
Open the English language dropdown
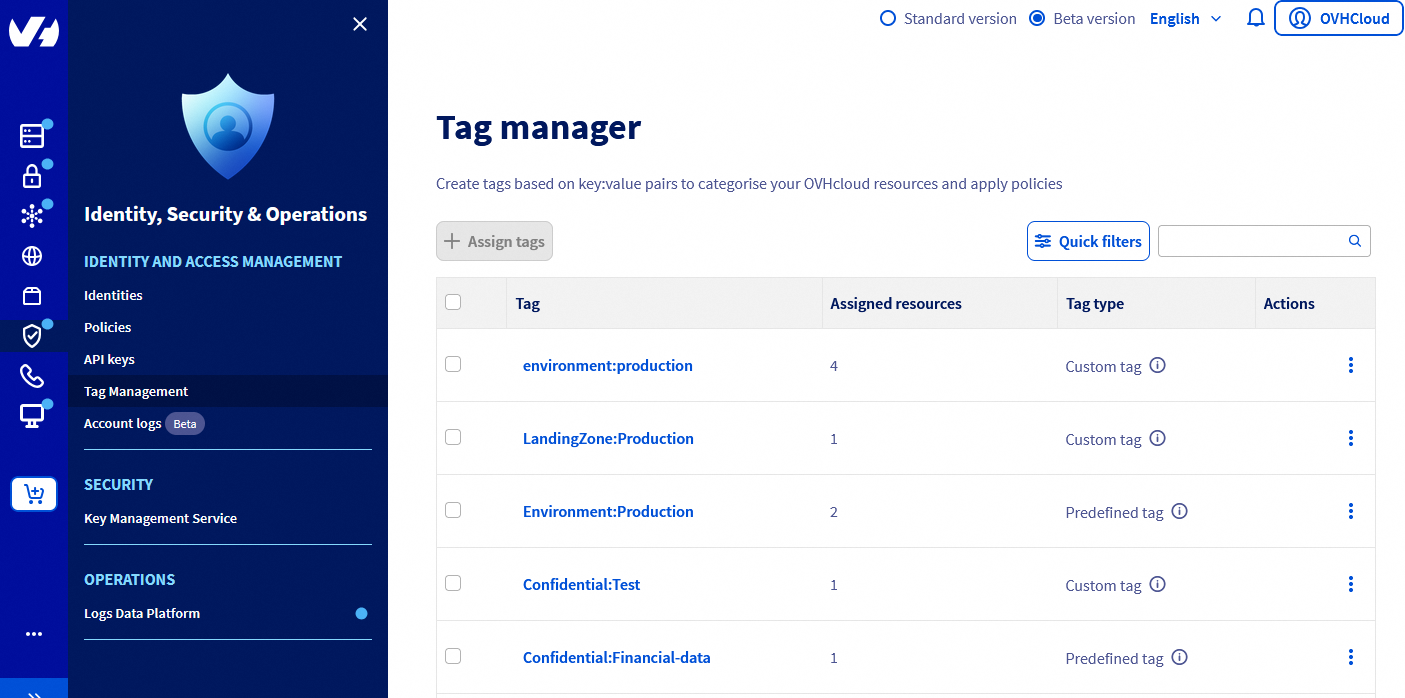(1185, 18)
